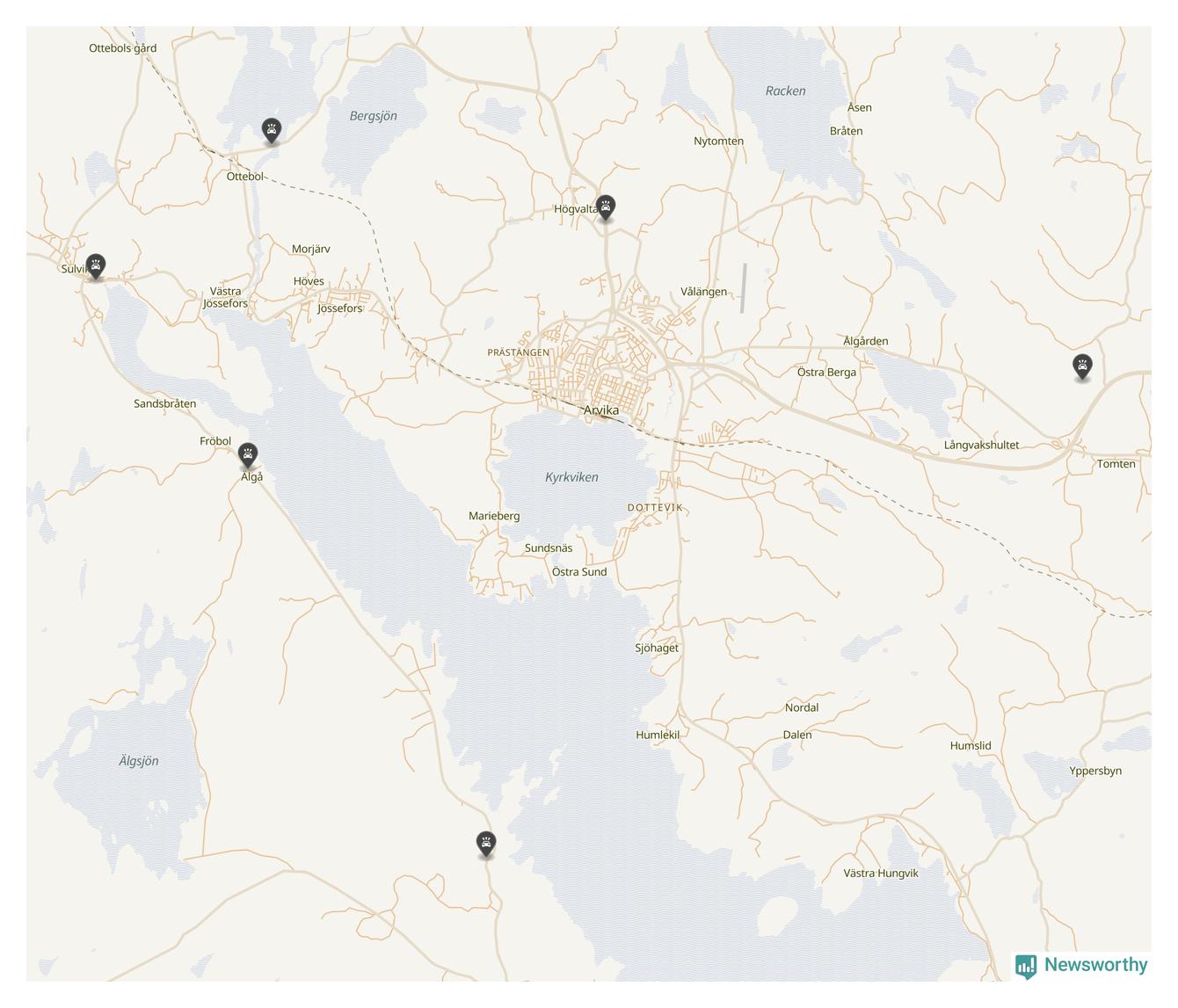
Task: Open the incident marker at Sulvik
Action: point(96,265)
